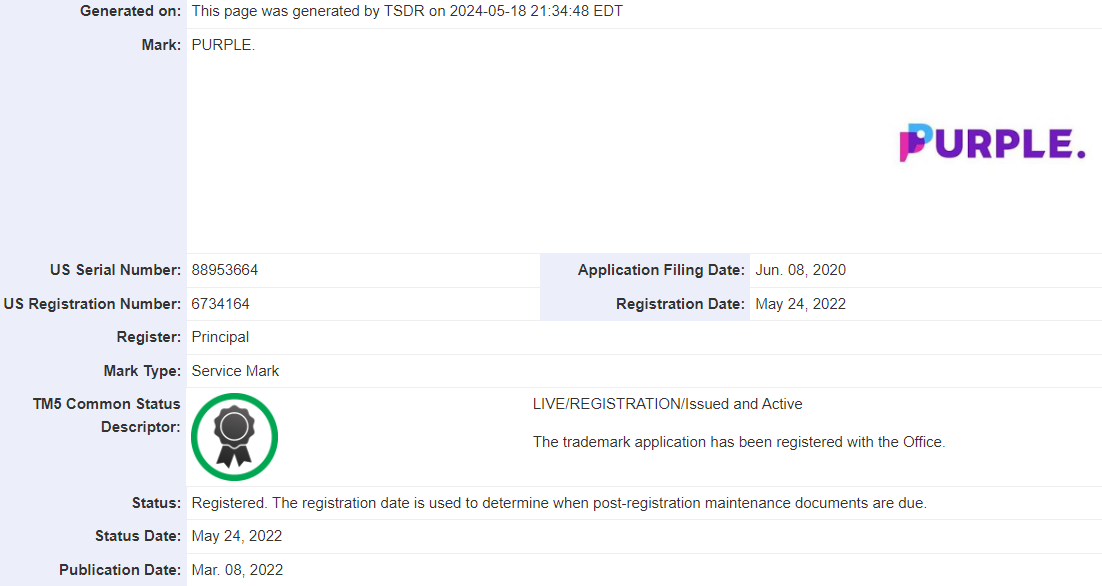1102x586 pixels.
Task: Click the Registration Date label
Action: pyautogui.click(x=680, y=304)
